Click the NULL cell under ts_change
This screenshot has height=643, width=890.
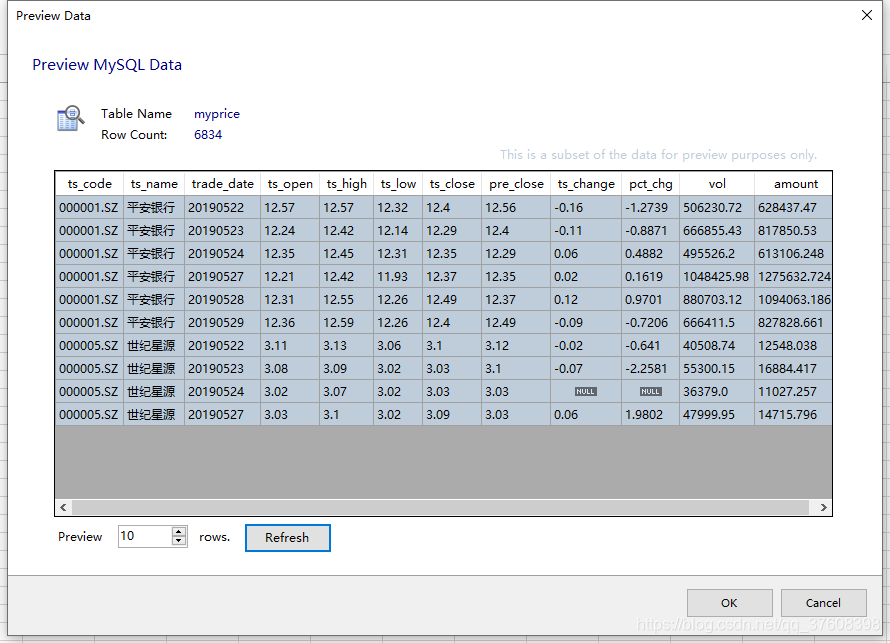[586, 392]
